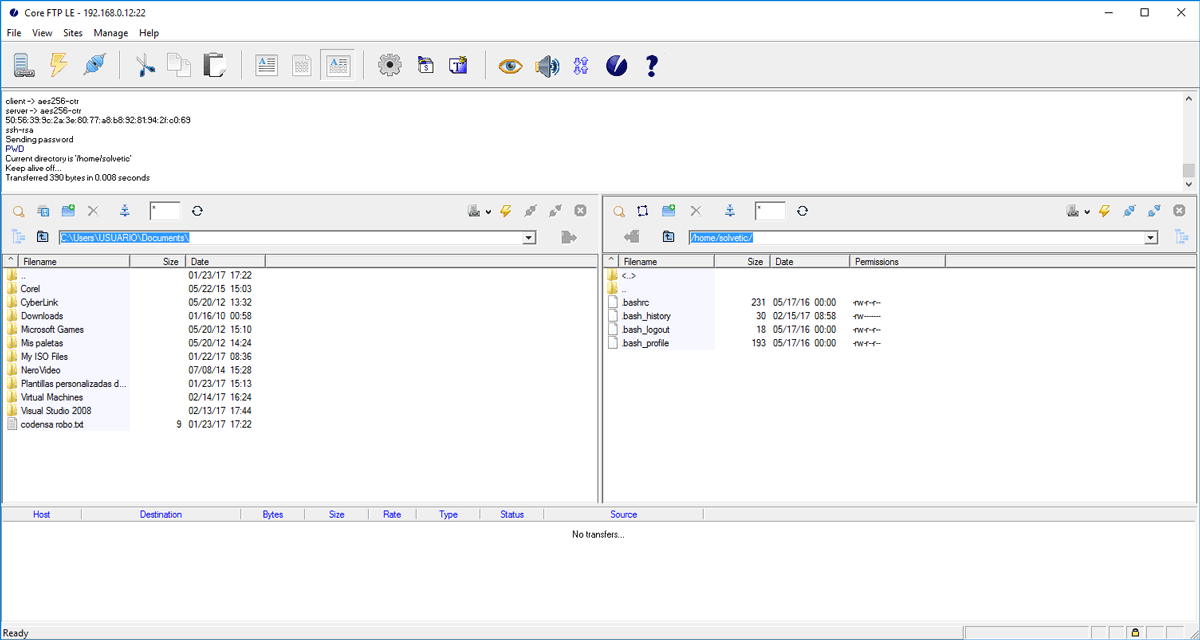Select the highlighted third view mode icon
Screen dimensions: 1200x640
coord(337,66)
